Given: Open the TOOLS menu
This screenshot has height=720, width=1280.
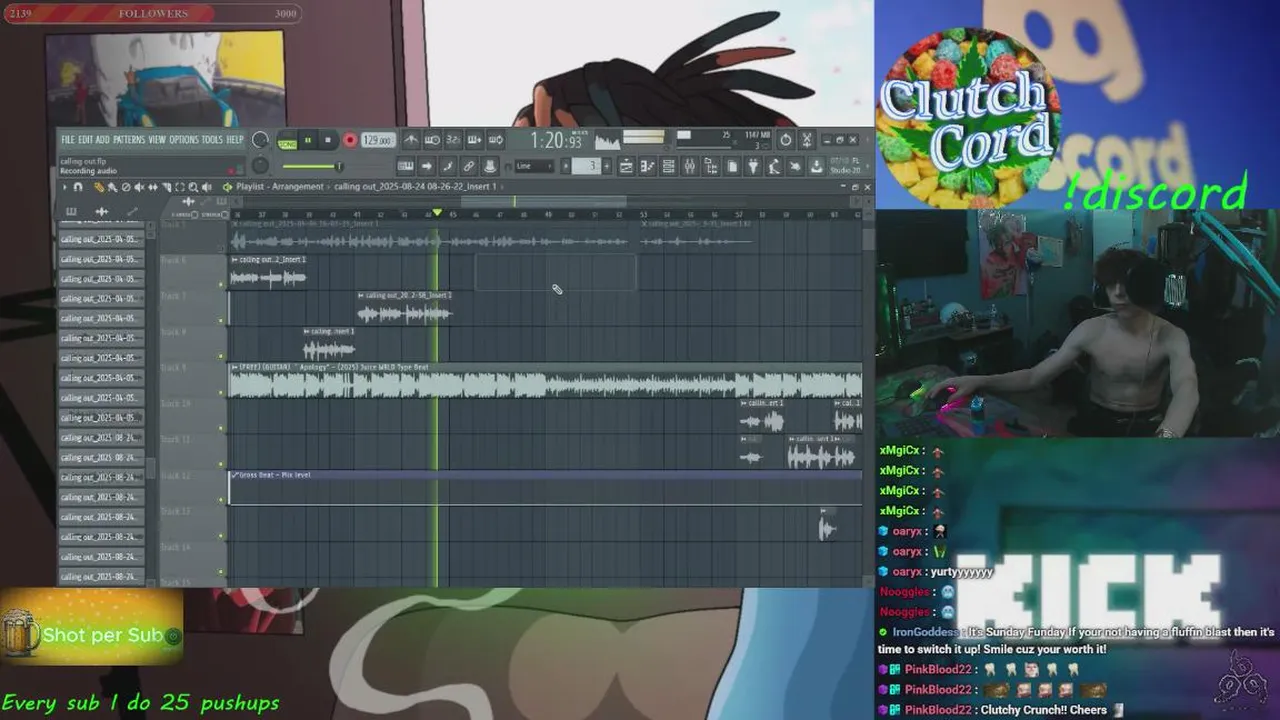Looking at the screenshot, I should [x=212, y=140].
